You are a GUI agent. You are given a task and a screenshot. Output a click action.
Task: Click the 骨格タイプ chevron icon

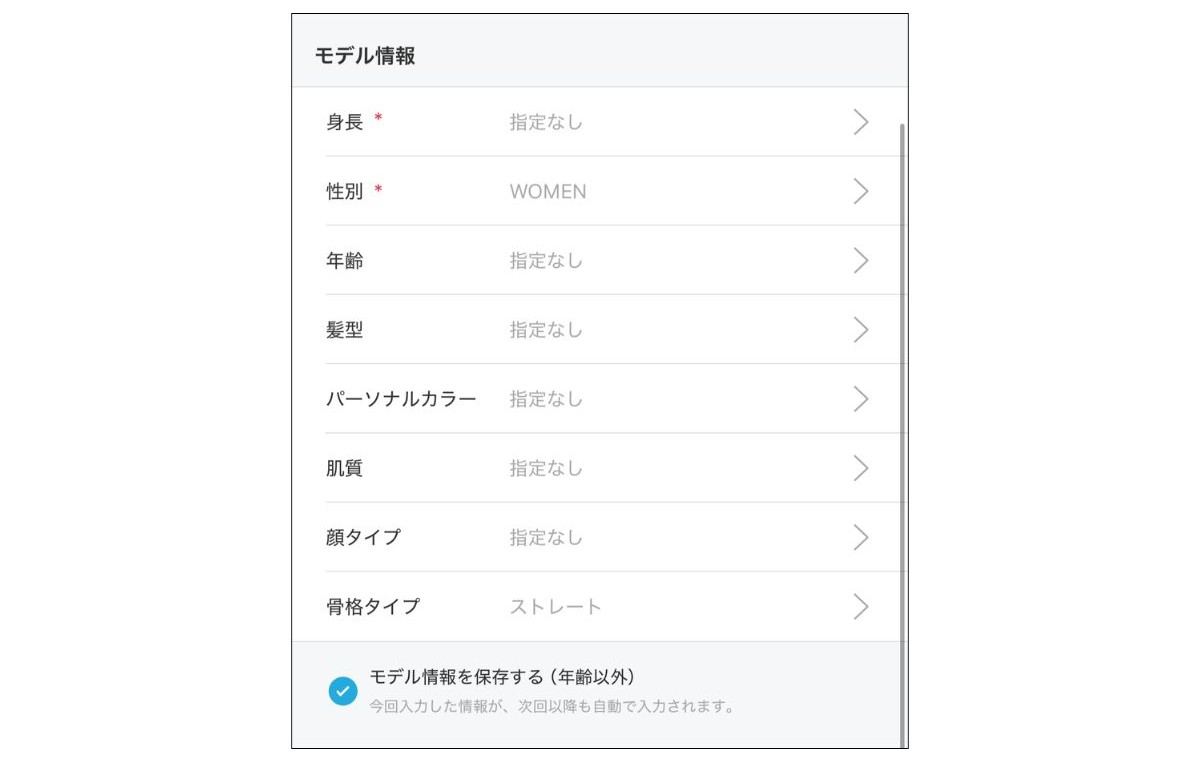[860, 607]
